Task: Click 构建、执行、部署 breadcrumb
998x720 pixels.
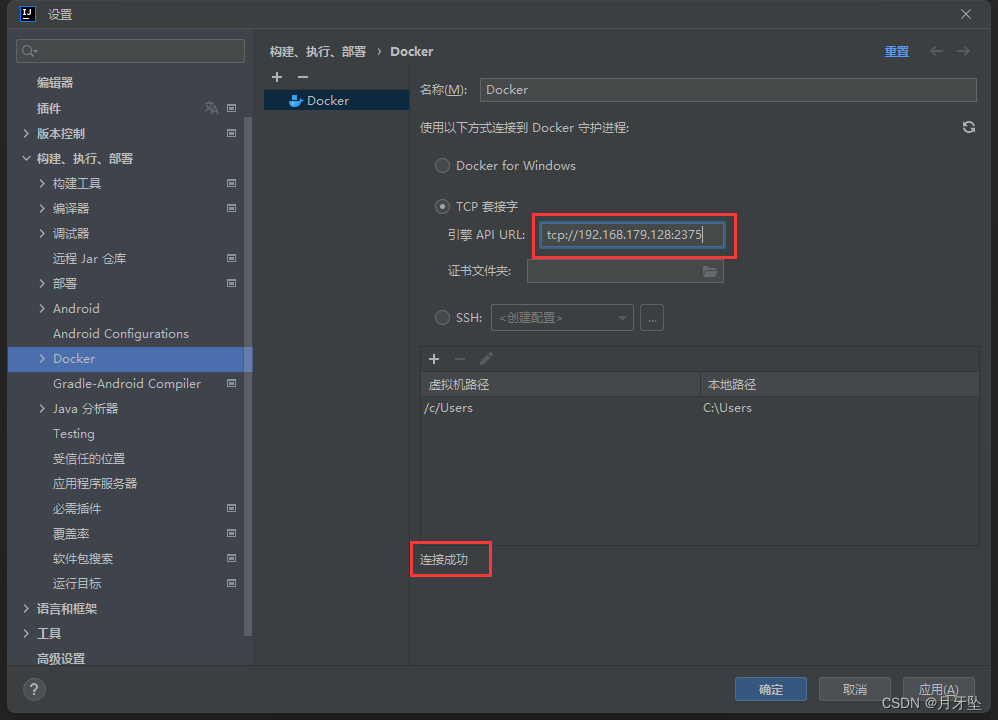Action: point(318,52)
